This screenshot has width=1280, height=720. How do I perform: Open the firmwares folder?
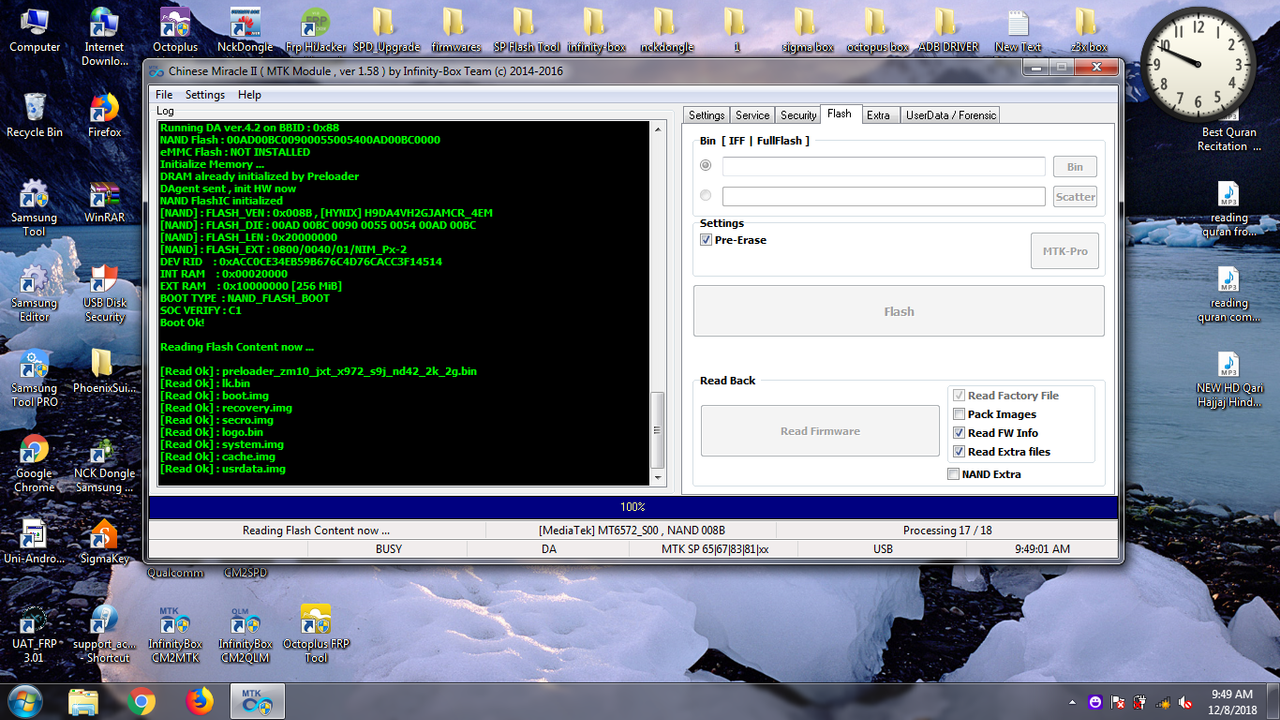pos(455,30)
